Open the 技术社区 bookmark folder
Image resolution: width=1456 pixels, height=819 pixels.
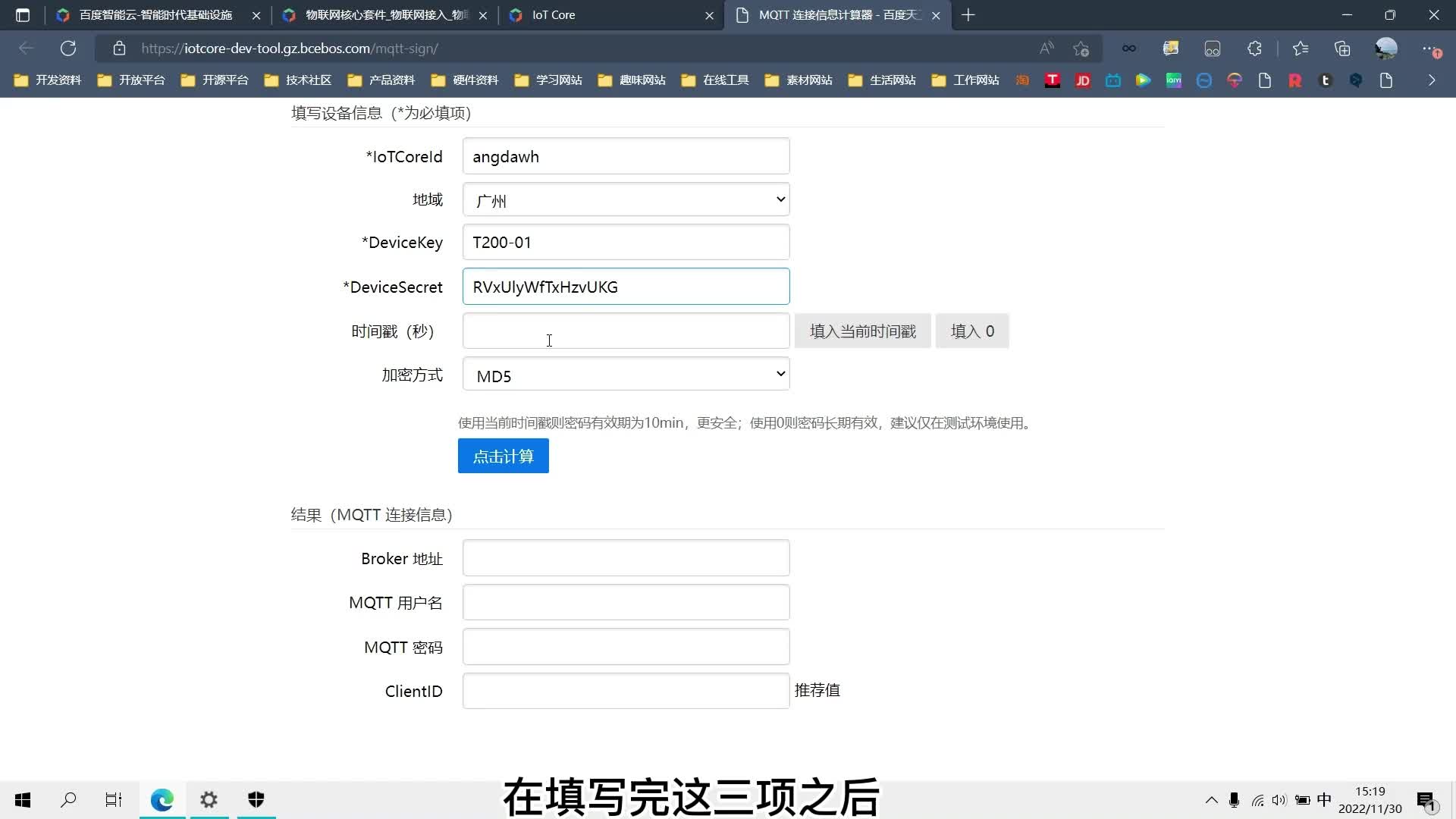pos(298,80)
